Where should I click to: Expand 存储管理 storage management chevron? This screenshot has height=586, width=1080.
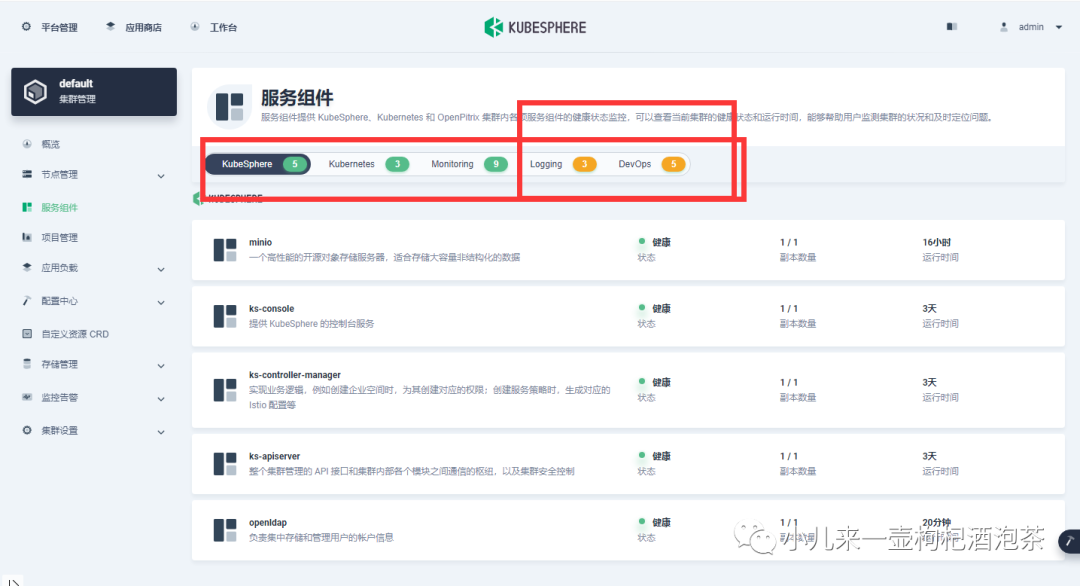tap(160, 366)
